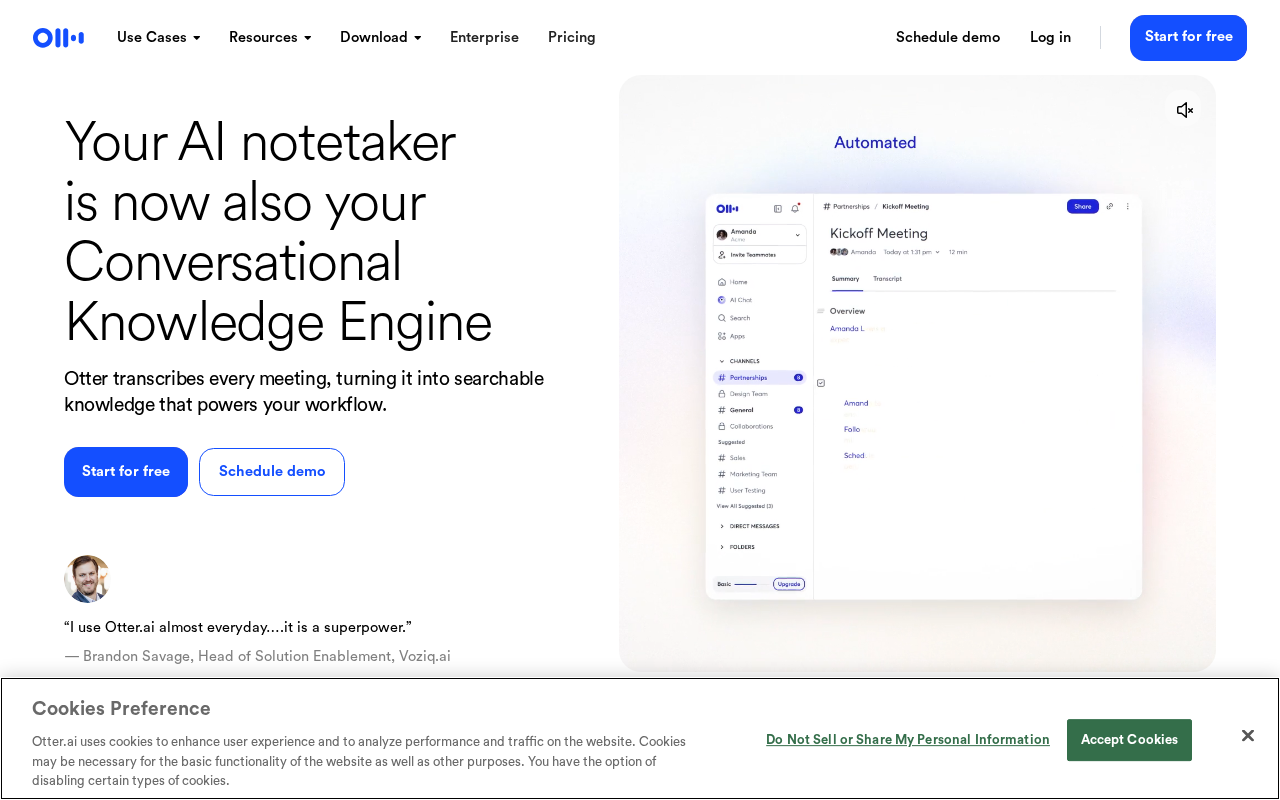Open the Enterprise page

(484, 38)
